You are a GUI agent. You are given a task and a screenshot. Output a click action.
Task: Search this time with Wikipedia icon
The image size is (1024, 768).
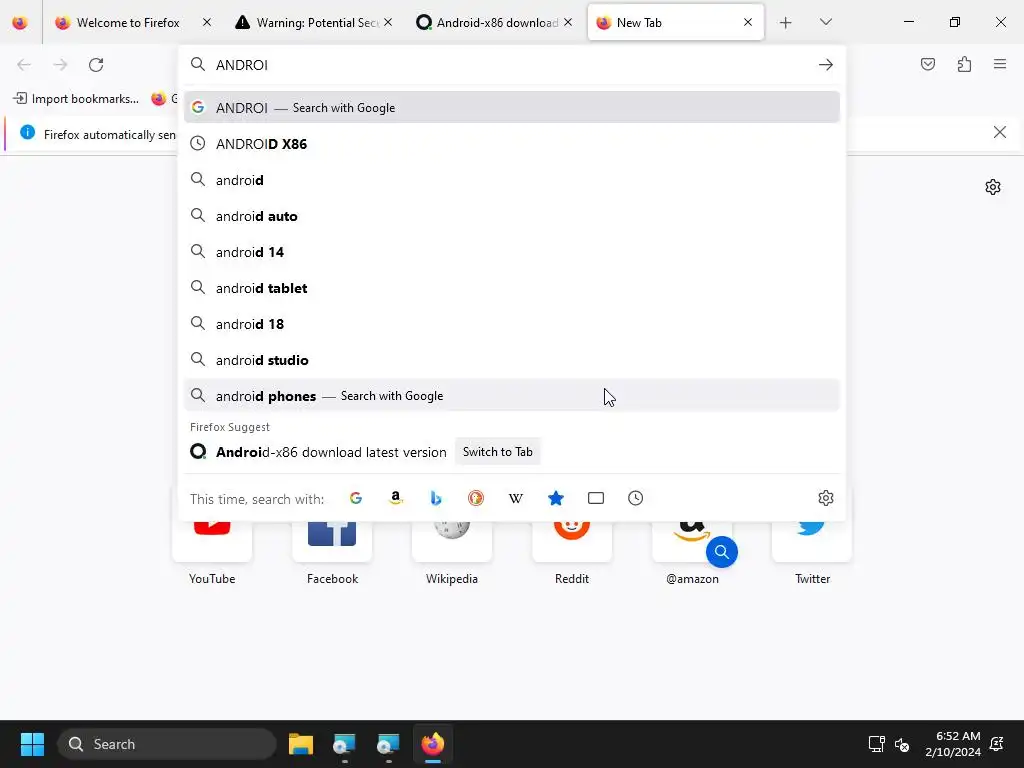[516, 498]
